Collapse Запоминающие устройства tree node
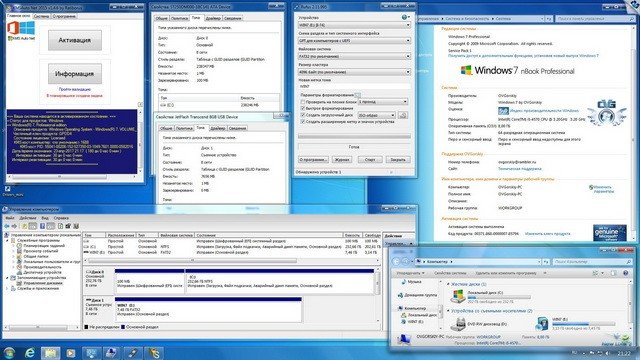Viewport: 640px width, 360px height. coord(7,278)
